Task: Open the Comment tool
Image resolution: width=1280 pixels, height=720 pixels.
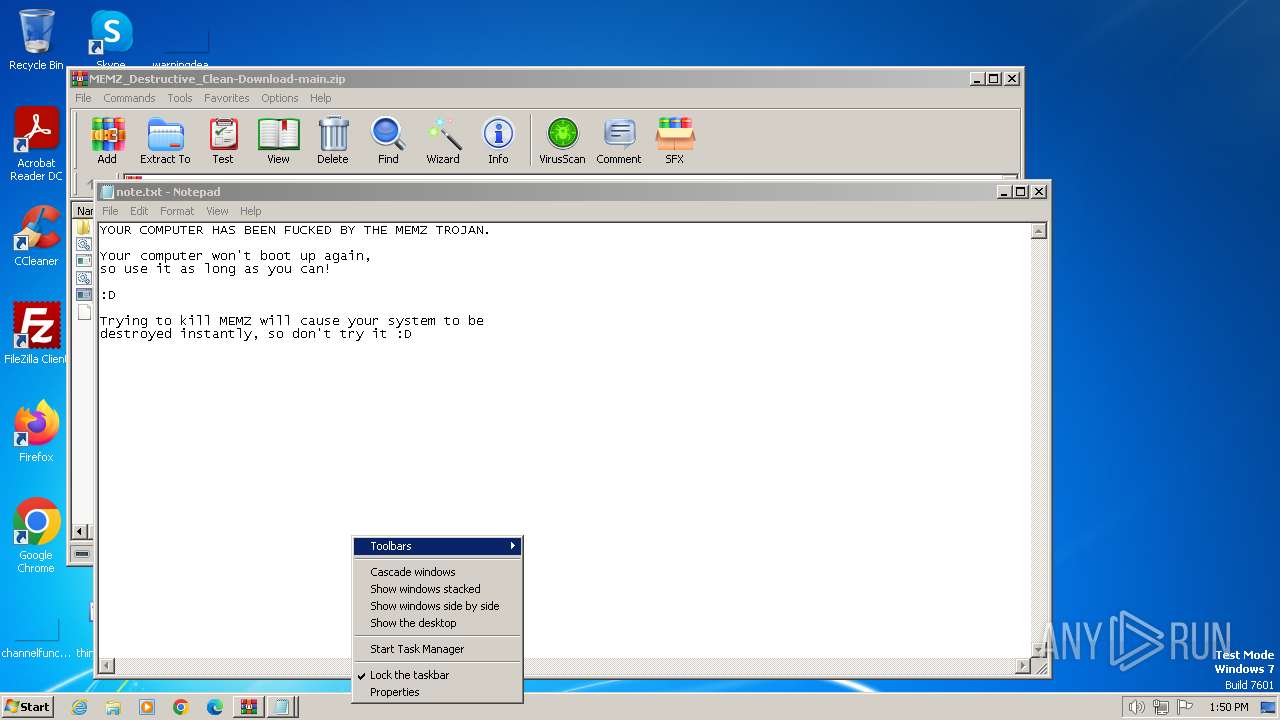Action: 619,140
